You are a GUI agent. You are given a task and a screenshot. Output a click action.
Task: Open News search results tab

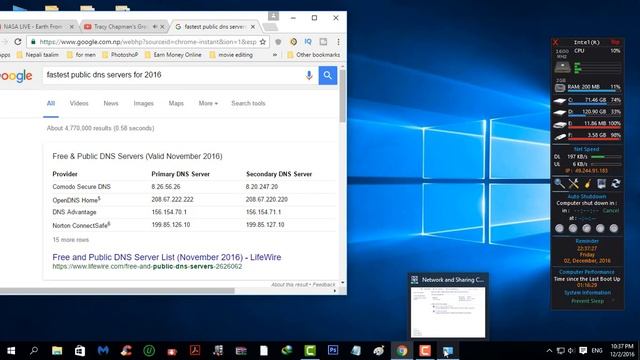pos(111,103)
